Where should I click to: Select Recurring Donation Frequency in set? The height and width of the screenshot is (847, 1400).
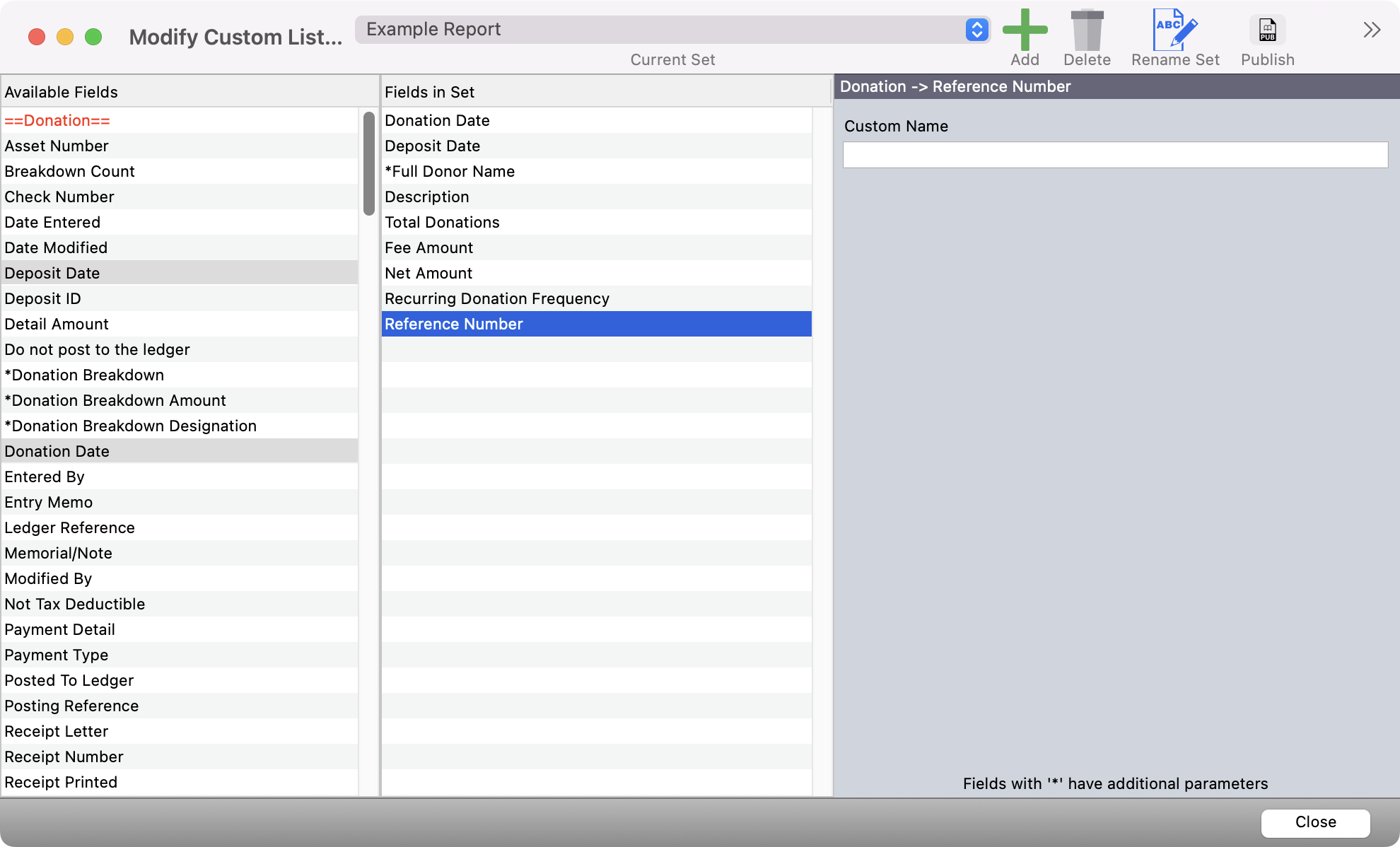point(497,298)
